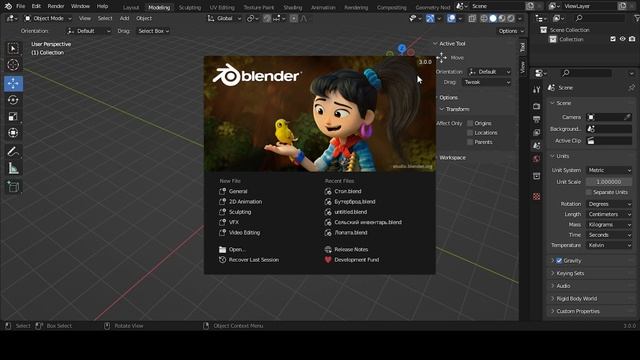
Task: Toggle viewport gizmos display button
Action: pos(430,18)
